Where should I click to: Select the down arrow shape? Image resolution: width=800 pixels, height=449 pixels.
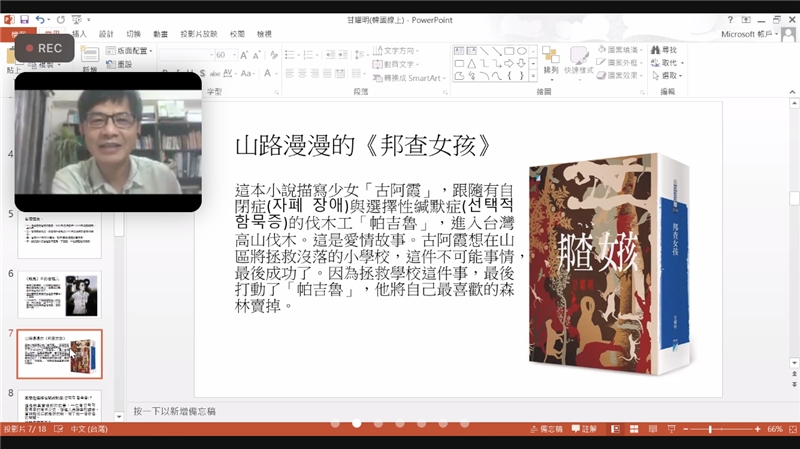(x=521, y=64)
